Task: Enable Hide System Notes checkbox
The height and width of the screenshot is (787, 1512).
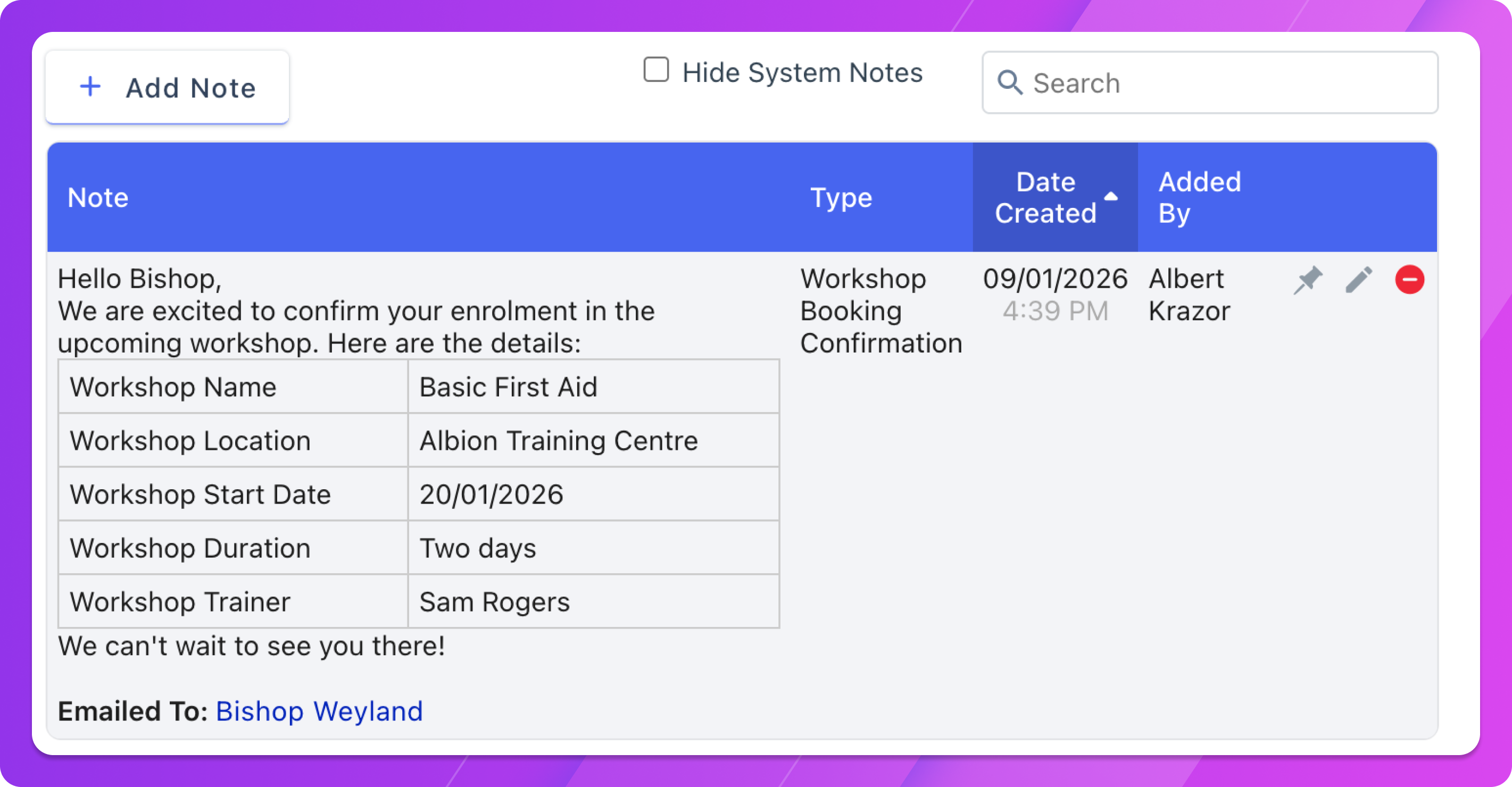Action: pos(656,70)
